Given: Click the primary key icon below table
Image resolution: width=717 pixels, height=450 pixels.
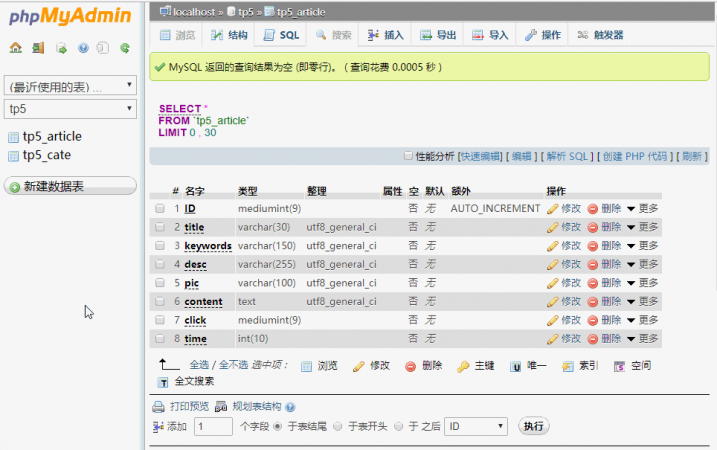Looking at the screenshot, I should point(463,366).
